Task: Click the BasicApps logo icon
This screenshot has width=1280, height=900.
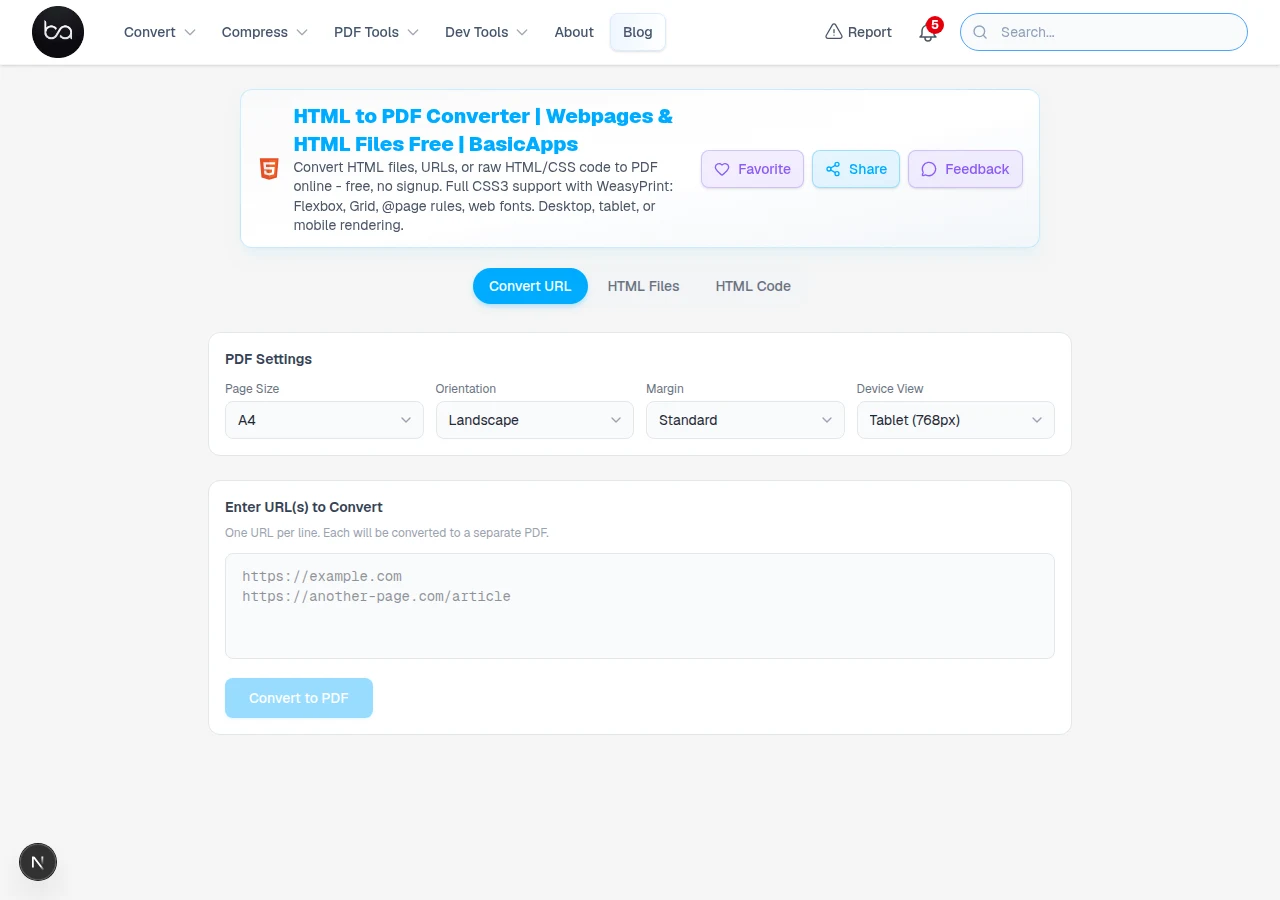Action: tap(58, 32)
